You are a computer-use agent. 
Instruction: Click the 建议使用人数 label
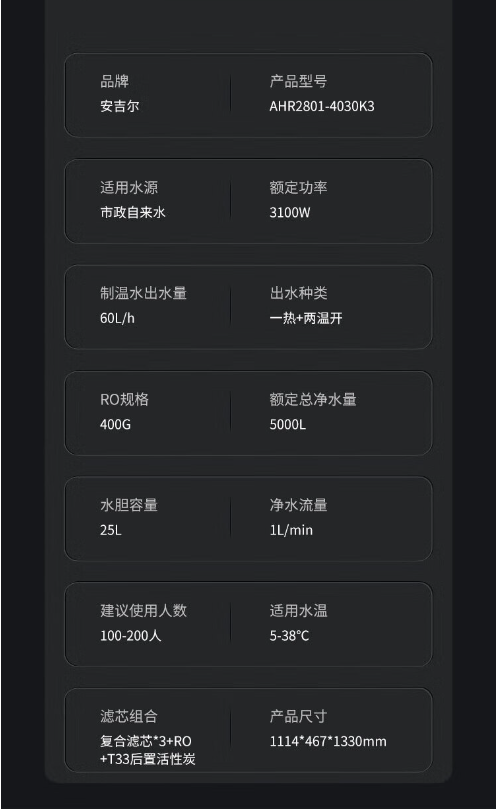click(144, 611)
